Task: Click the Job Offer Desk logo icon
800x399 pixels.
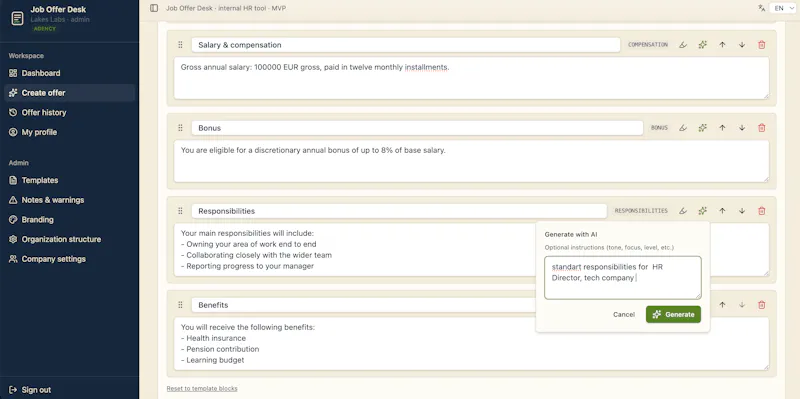Action: (17, 18)
